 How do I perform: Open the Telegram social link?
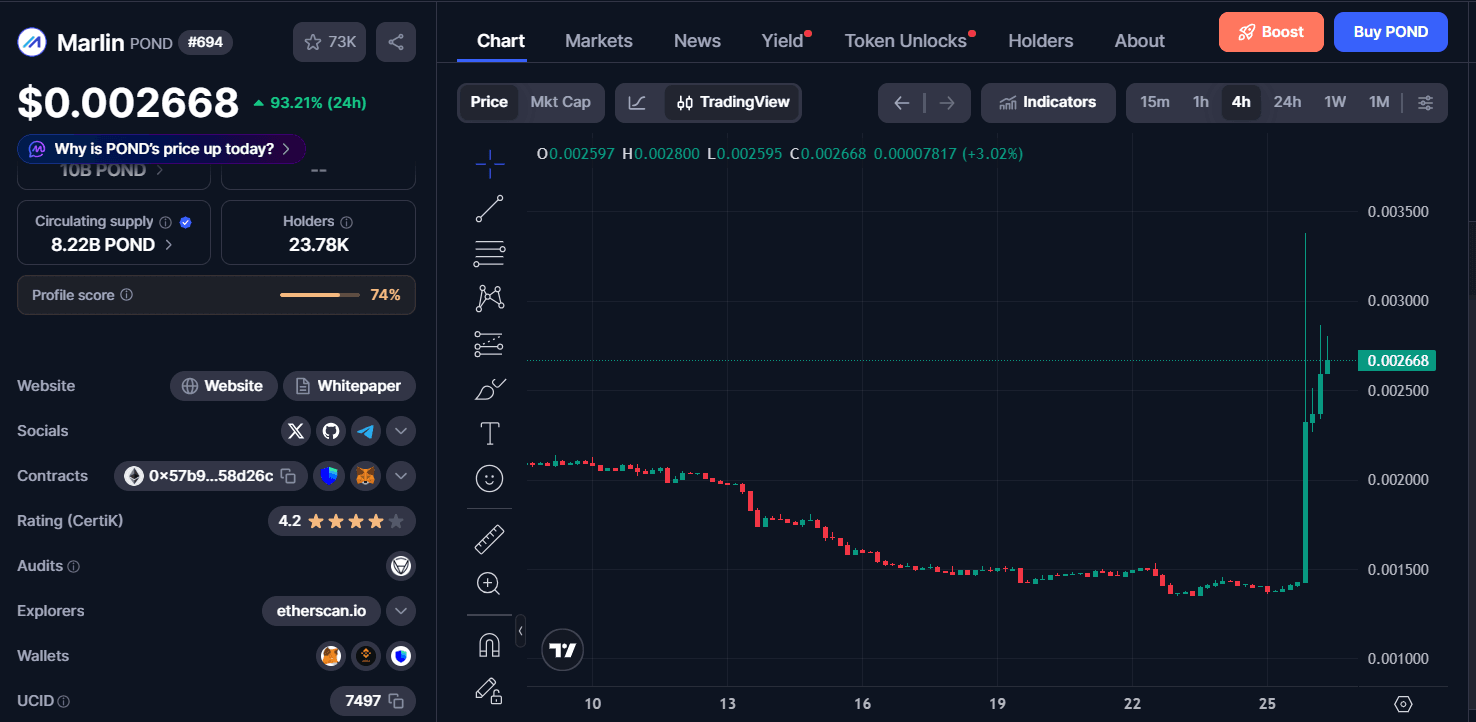[366, 431]
